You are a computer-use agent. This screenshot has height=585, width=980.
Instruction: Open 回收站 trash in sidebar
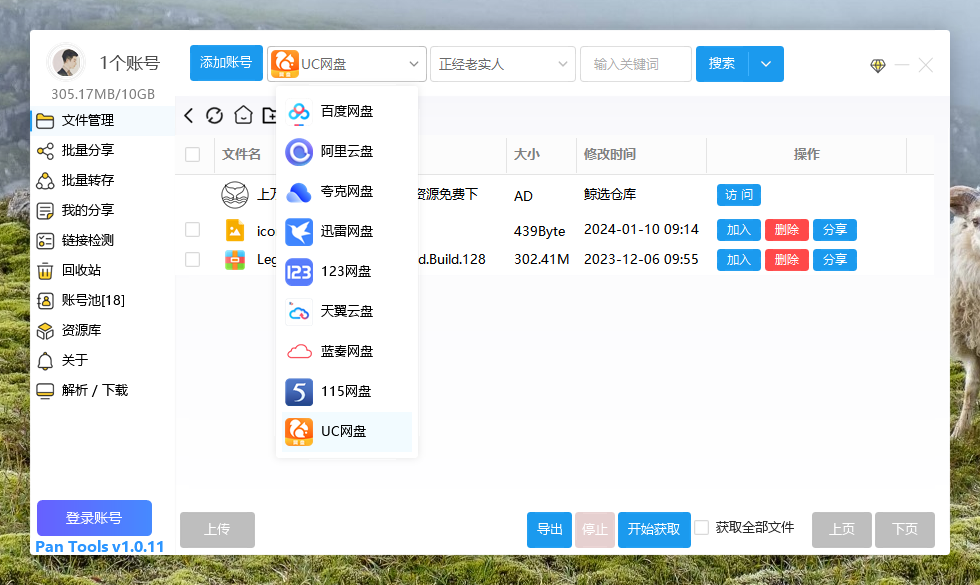click(45, 270)
